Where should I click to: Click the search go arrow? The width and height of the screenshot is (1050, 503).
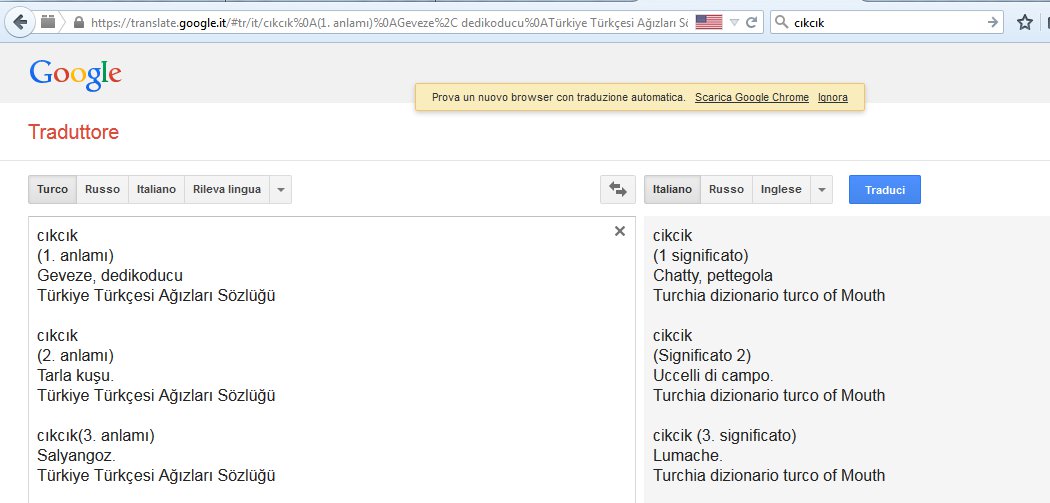coord(992,22)
